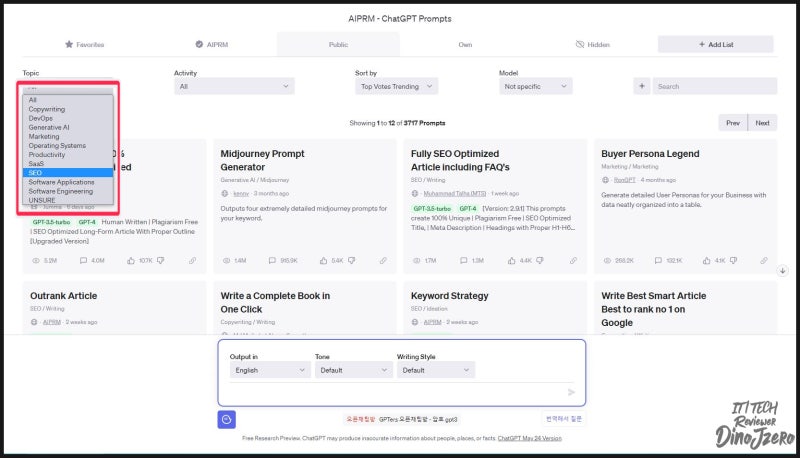Copy link icon on Buyer Persona Legend card
The width and height of the screenshot is (800, 458).
(x=764, y=261)
